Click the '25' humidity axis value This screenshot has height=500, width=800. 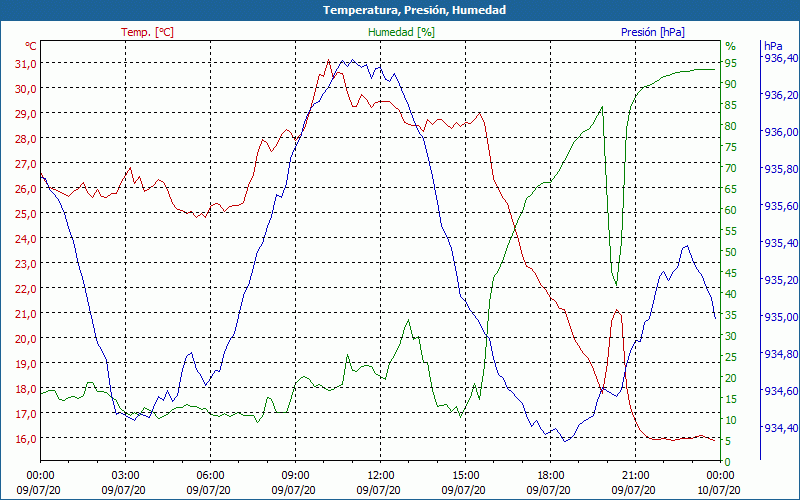(x=731, y=358)
